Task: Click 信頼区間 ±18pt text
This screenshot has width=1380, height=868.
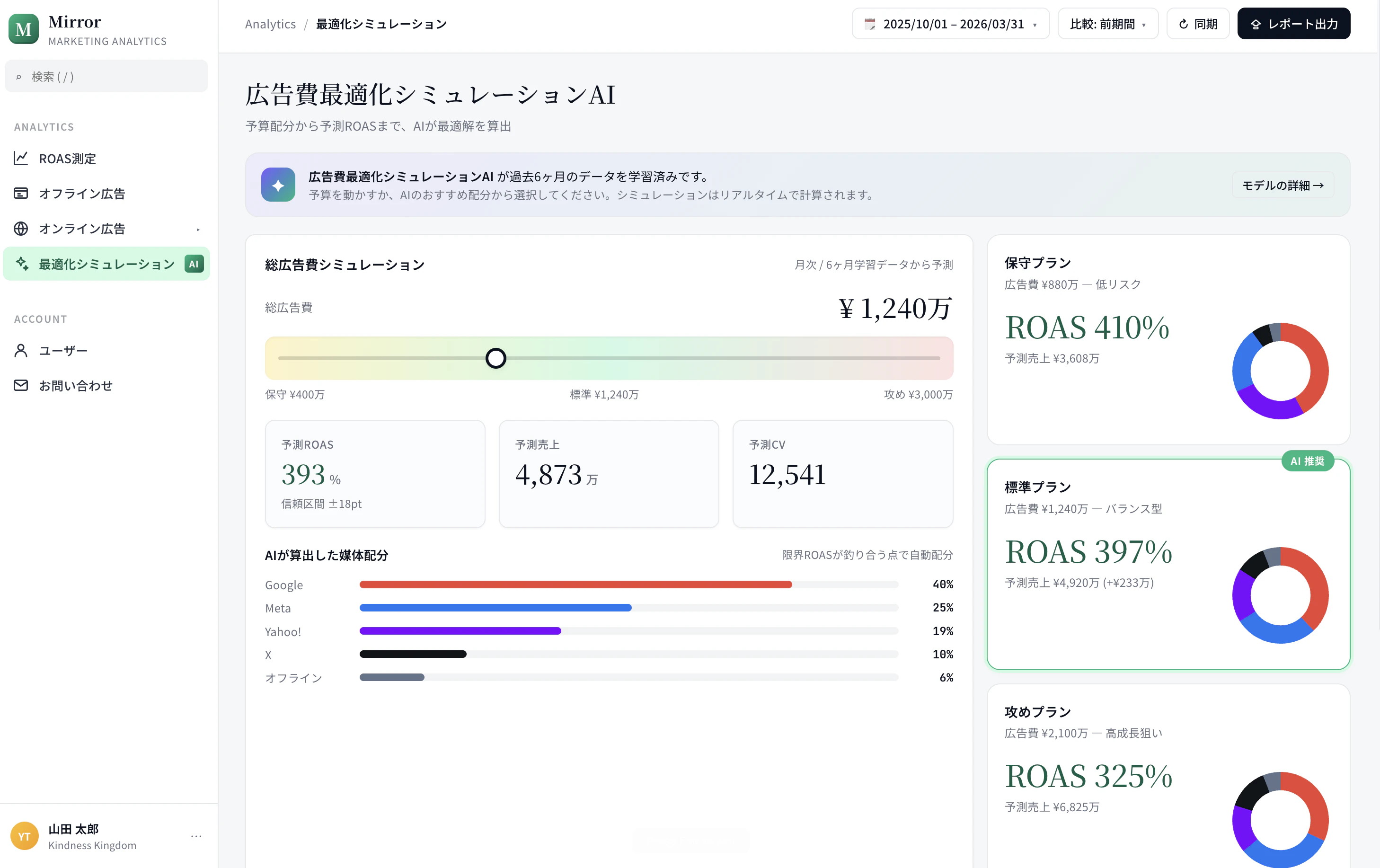Action: point(321,504)
